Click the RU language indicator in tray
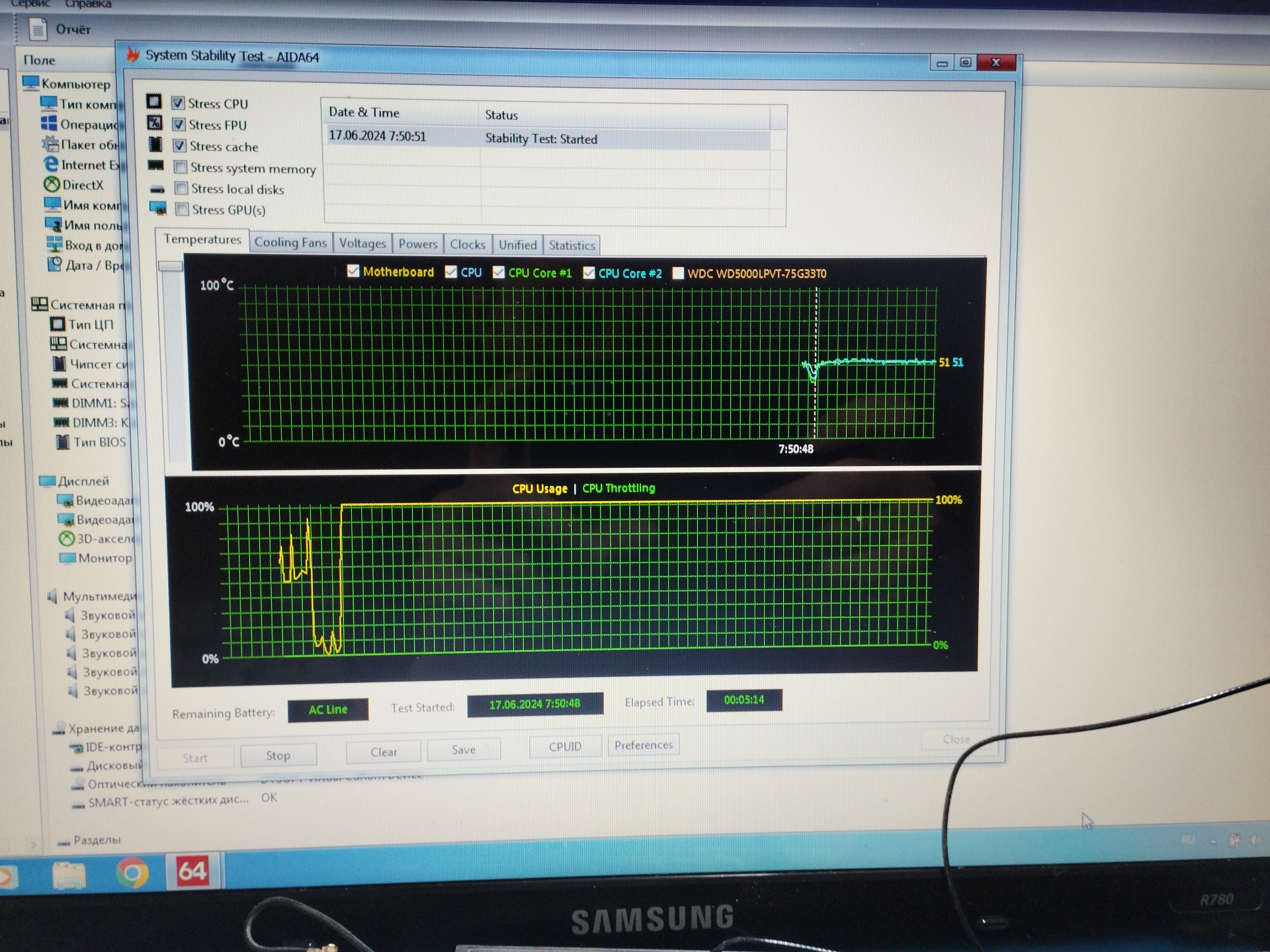Viewport: 1270px width, 952px height. (x=1189, y=840)
